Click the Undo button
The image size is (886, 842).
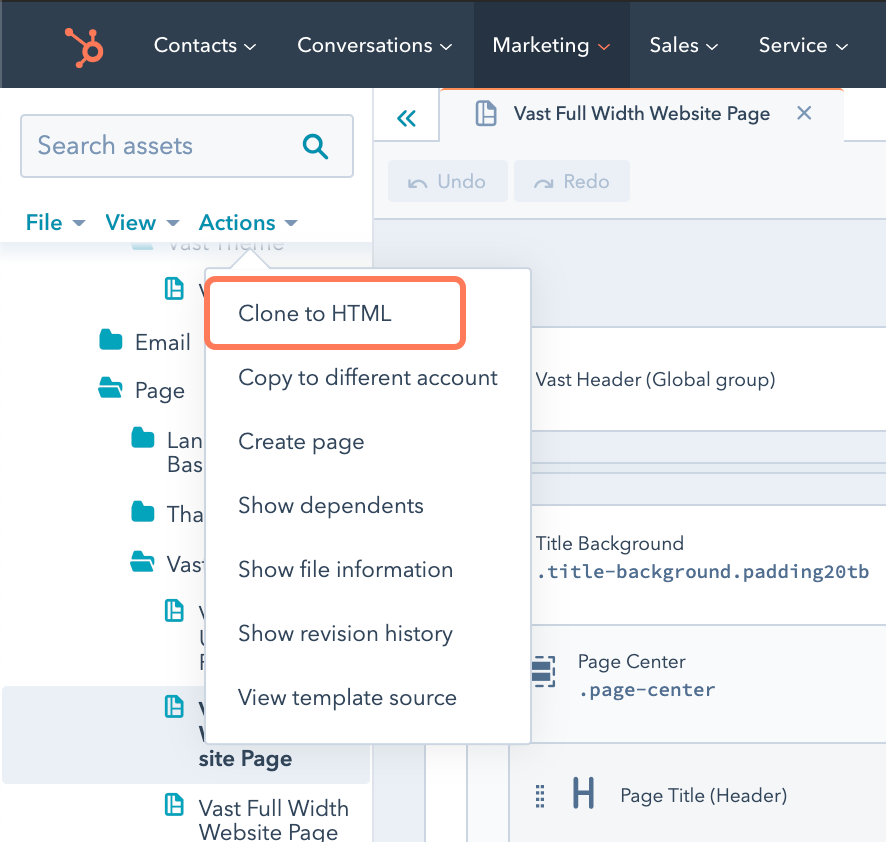447,181
